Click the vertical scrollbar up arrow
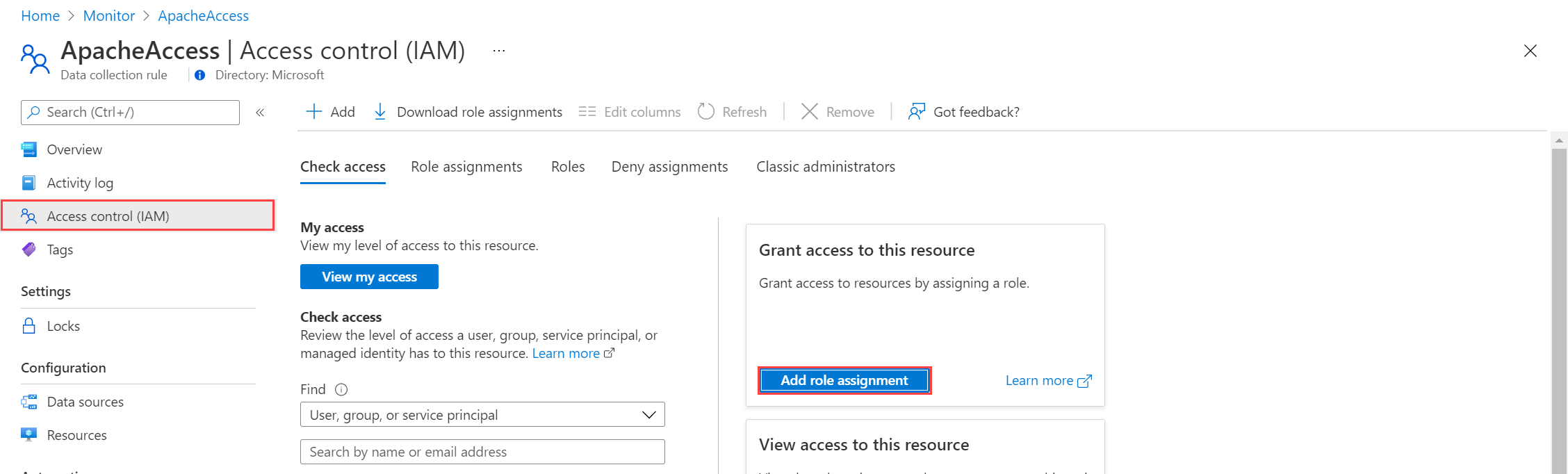 pyautogui.click(x=1559, y=140)
